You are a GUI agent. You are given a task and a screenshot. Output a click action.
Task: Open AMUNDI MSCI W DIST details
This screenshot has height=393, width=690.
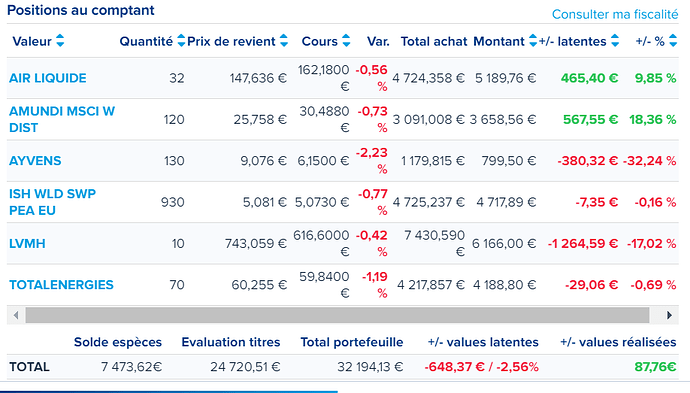coord(62,119)
